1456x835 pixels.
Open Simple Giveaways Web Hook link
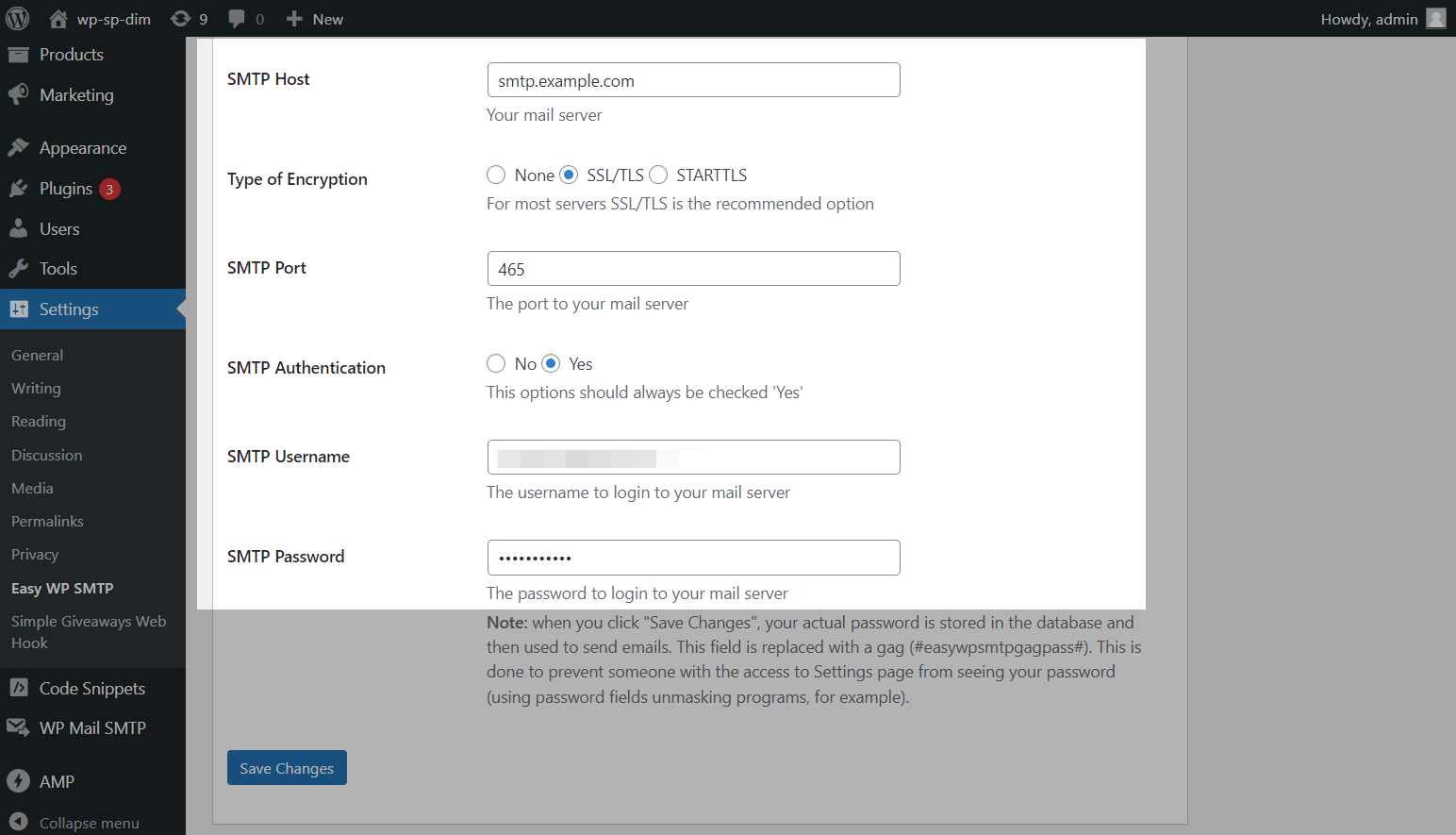coord(89,632)
